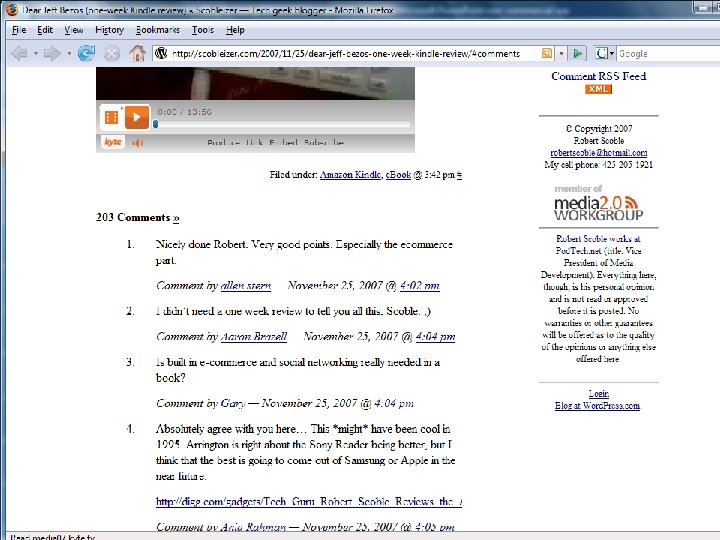The width and height of the screenshot is (720, 540).
Task: Click the 'Nicely done Robert' comment text
Action: pos(304,252)
